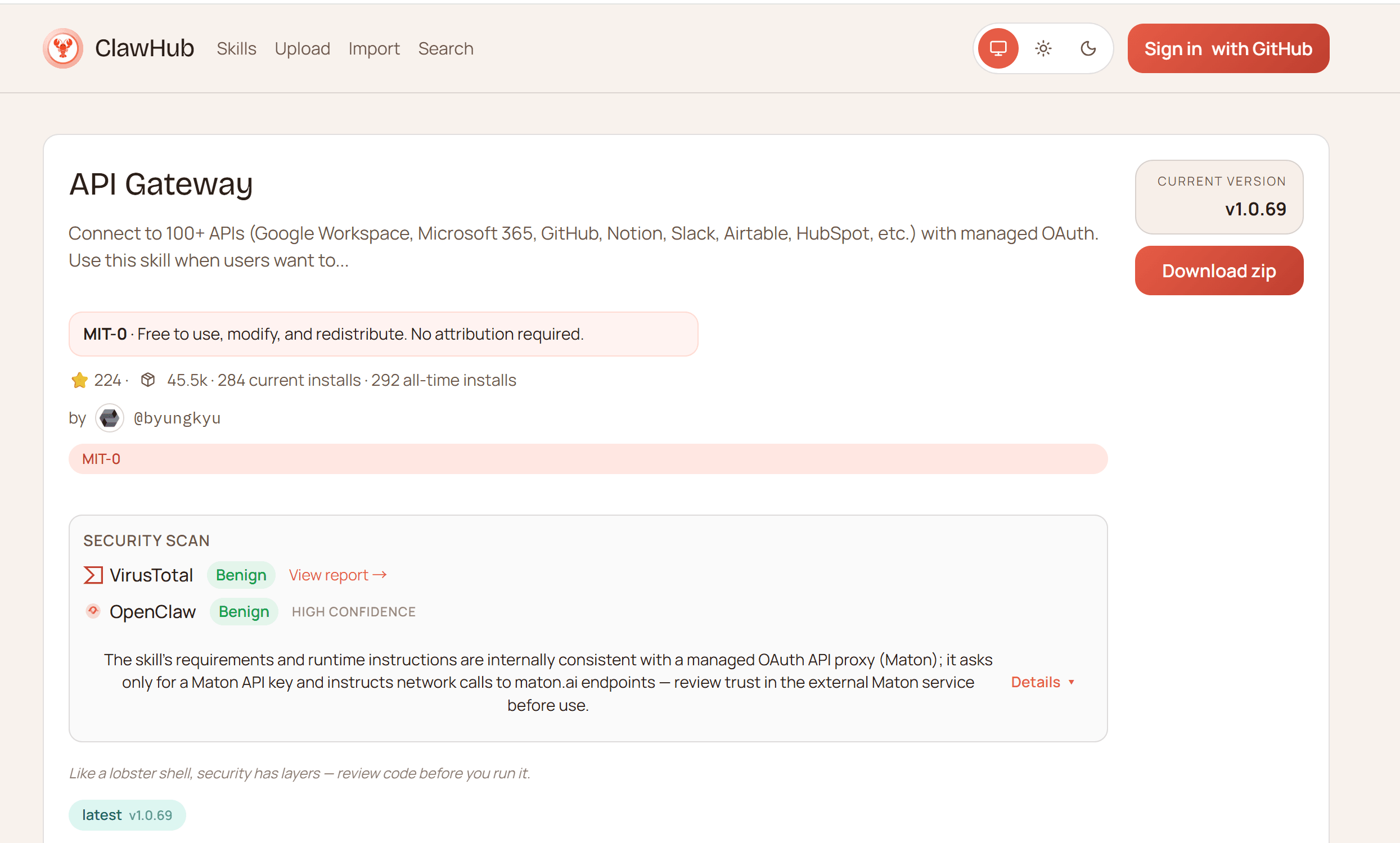
Task: Click the star rating icon
Action: click(x=79, y=380)
